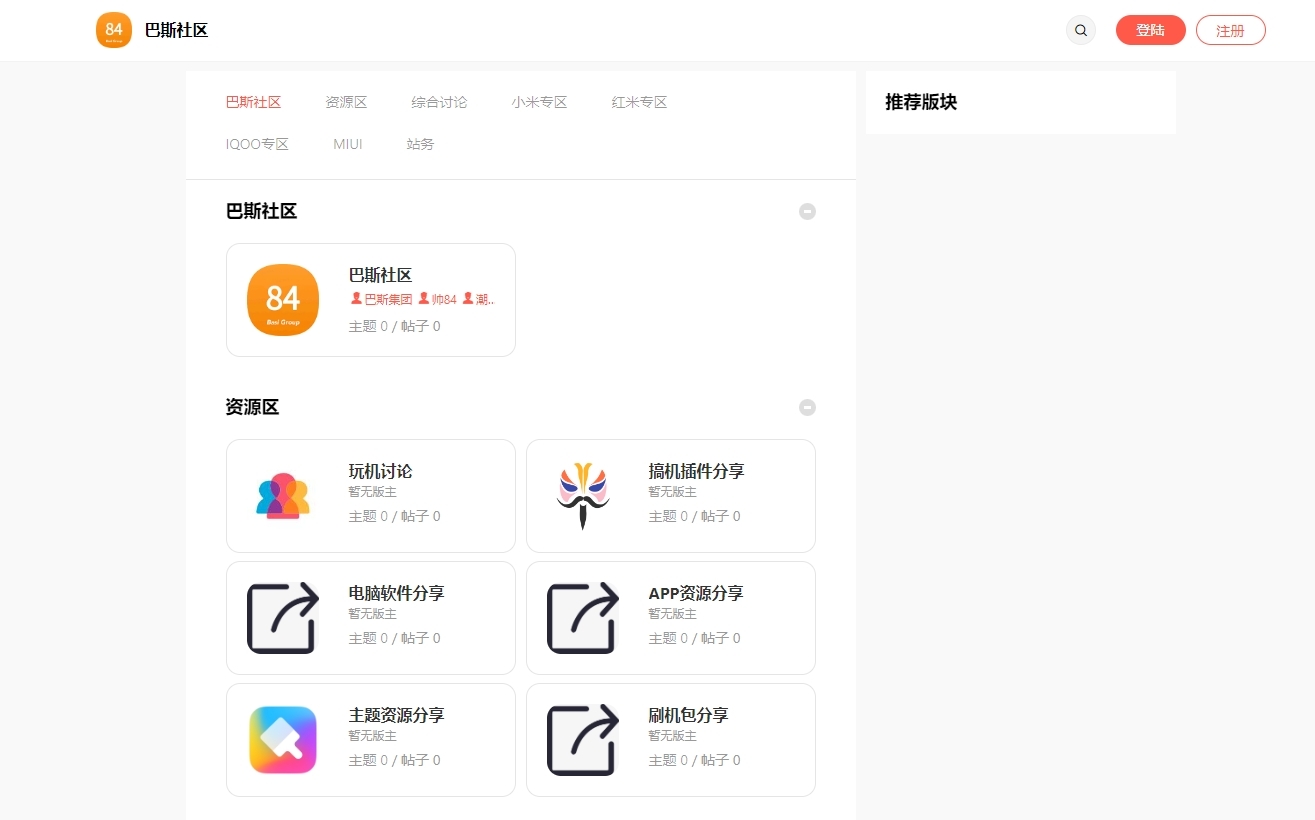The image size is (1315, 820).
Task: Open moderator 巴斯集团 profile link
Action: 387,299
